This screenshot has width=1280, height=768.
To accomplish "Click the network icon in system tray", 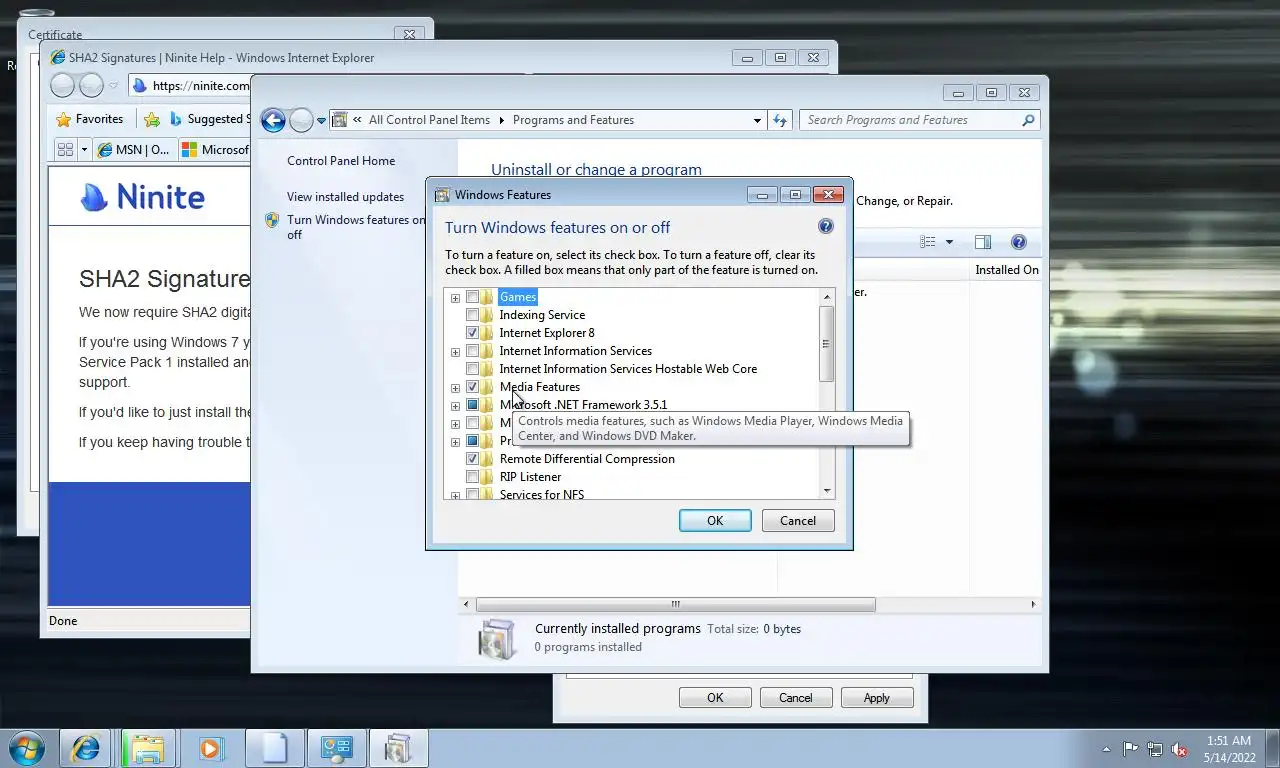I will coord(1155,749).
